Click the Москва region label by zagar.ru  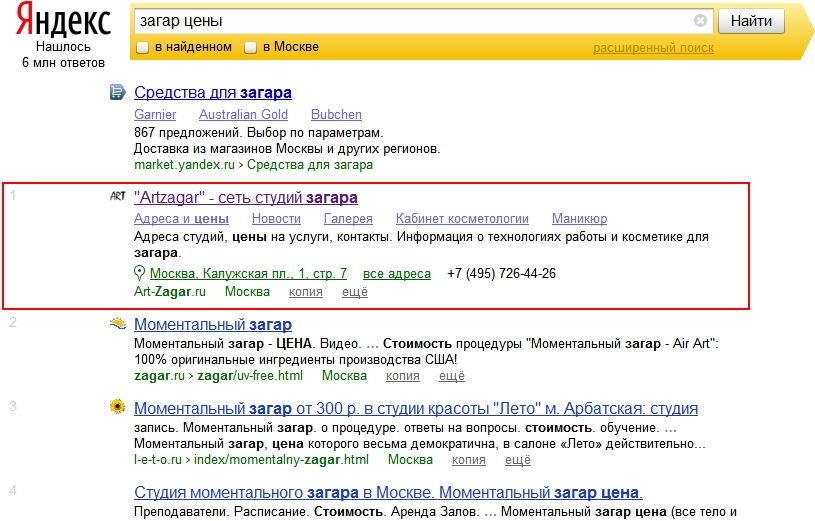(345, 375)
